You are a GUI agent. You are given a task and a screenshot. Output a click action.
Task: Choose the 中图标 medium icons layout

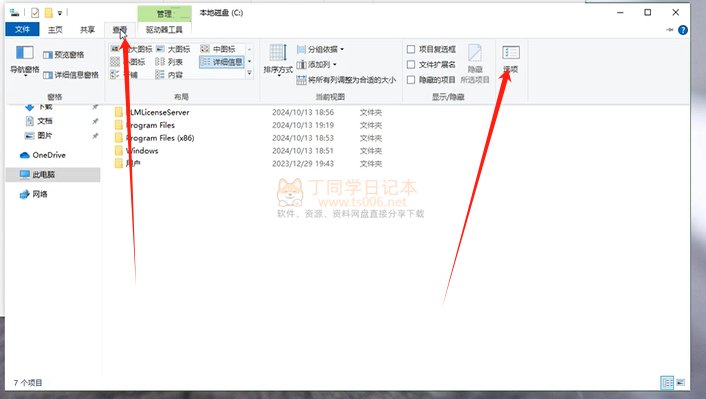point(218,49)
